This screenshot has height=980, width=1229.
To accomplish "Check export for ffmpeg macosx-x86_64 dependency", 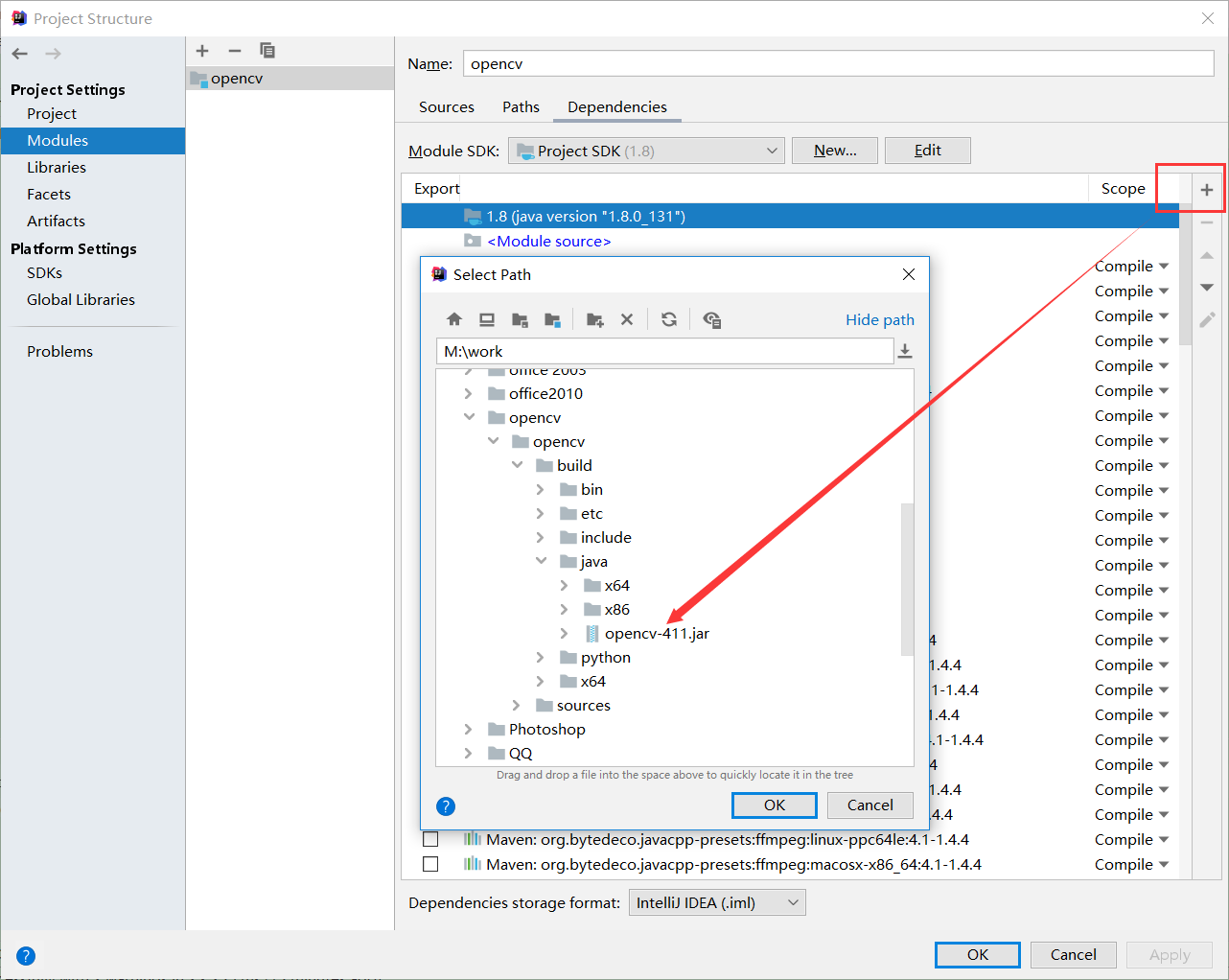I will tap(430, 864).
